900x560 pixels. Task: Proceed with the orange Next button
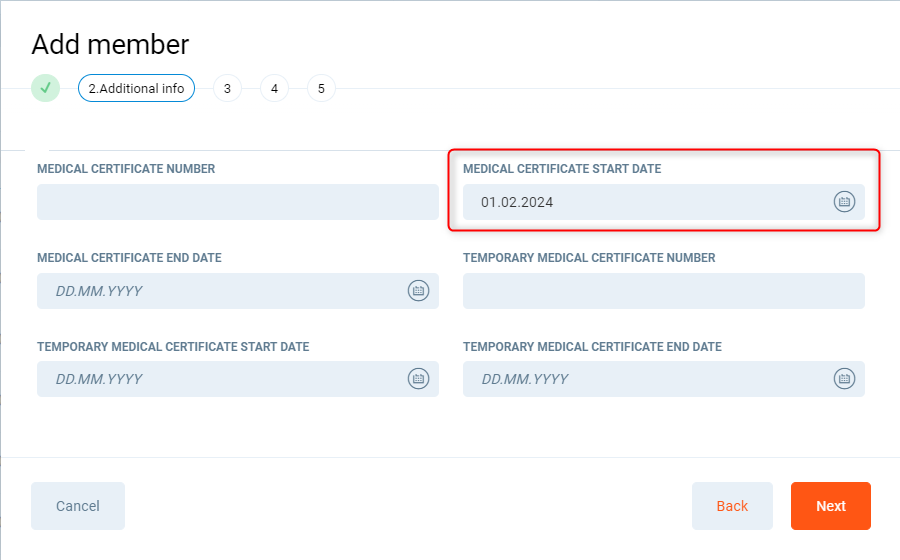click(830, 506)
